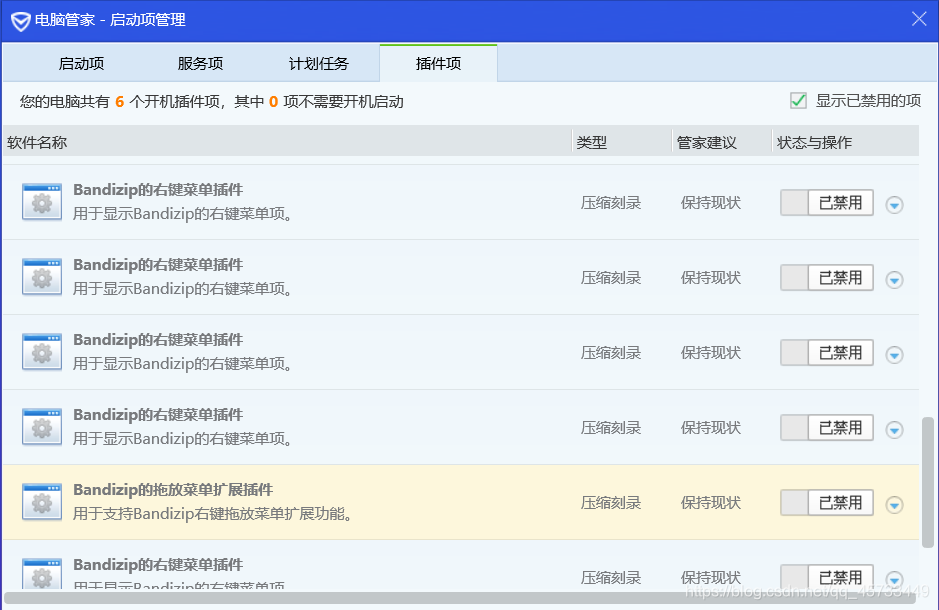The width and height of the screenshot is (939, 610).
Task: Click plugin icon of third Bandizip右键菜单插件 row
Action: [x=42, y=352]
